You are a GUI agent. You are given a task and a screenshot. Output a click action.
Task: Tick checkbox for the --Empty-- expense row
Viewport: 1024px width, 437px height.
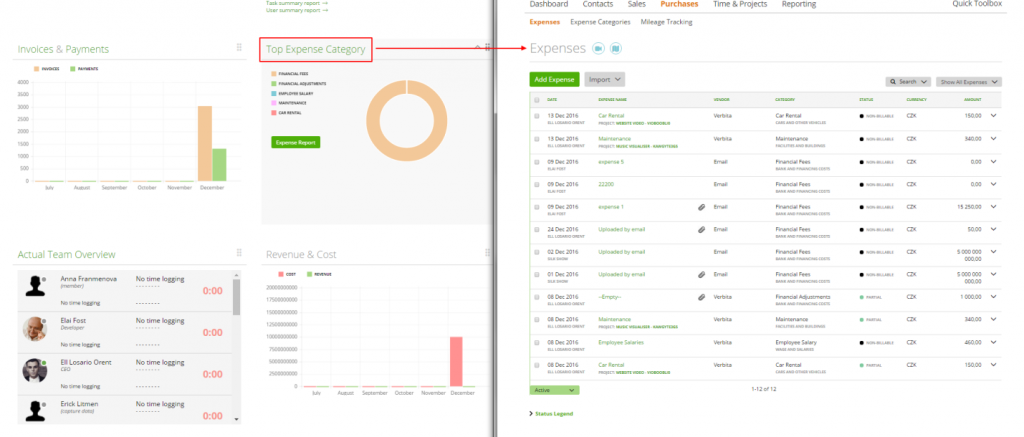click(x=537, y=297)
